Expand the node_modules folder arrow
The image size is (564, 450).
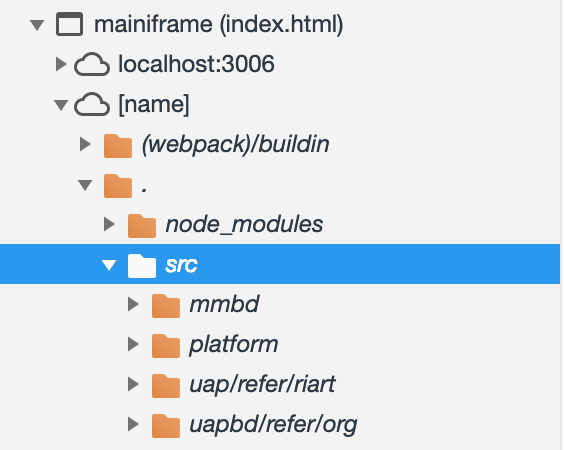point(109,224)
